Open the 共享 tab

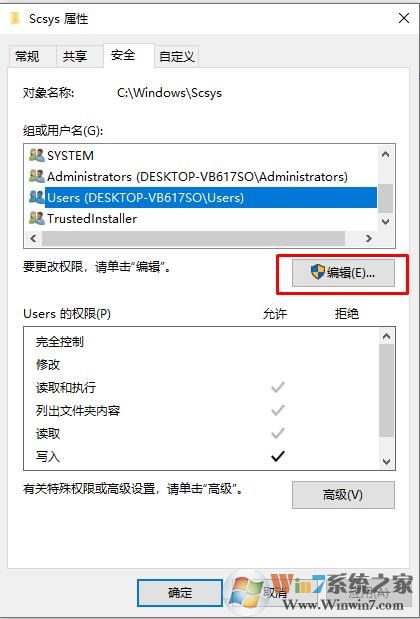pyautogui.click(x=75, y=56)
